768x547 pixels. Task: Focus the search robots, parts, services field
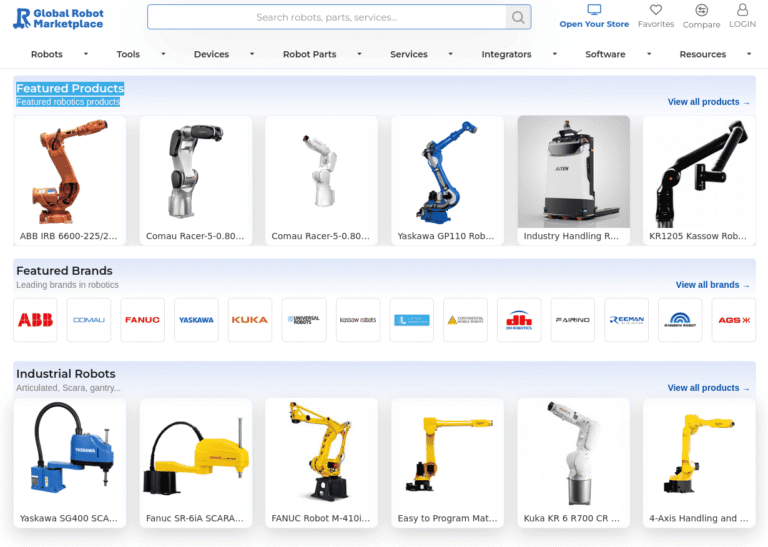pos(327,17)
